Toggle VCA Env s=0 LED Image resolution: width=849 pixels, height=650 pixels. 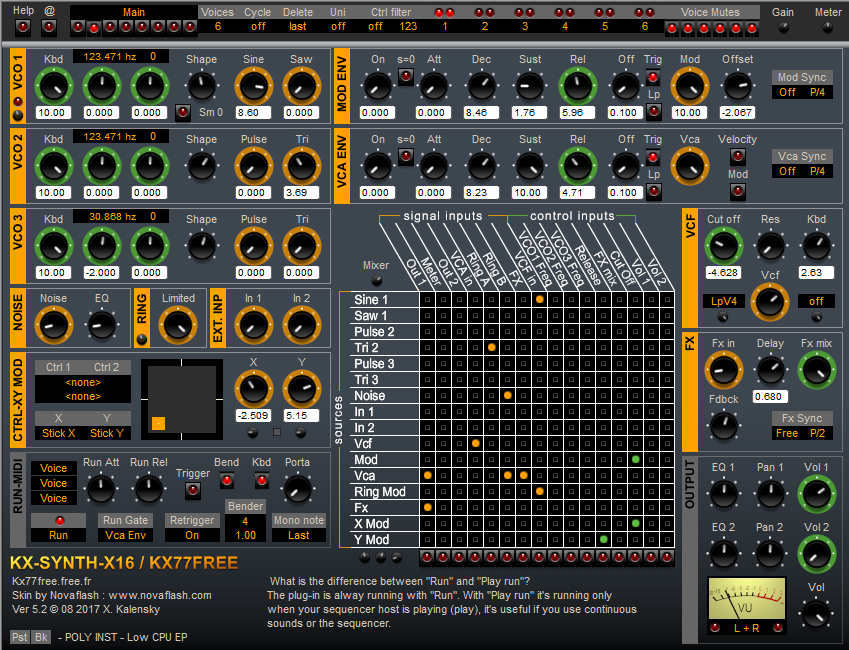(406, 157)
